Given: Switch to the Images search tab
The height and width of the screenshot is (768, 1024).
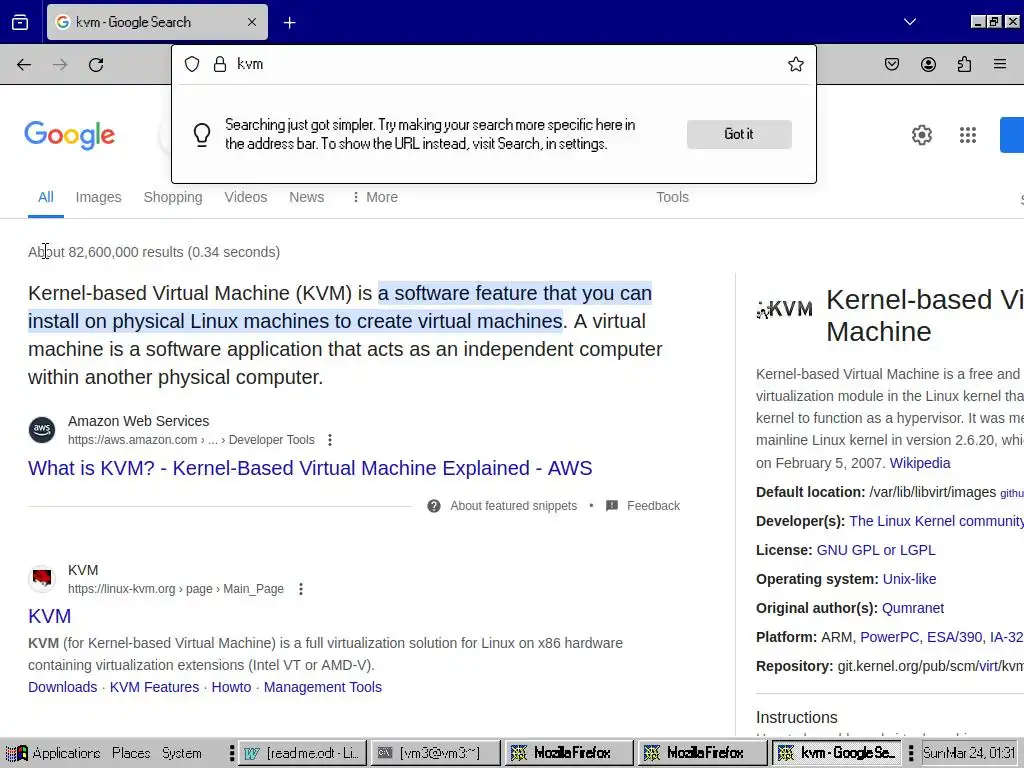Looking at the screenshot, I should pyautogui.click(x=99, y=197).
